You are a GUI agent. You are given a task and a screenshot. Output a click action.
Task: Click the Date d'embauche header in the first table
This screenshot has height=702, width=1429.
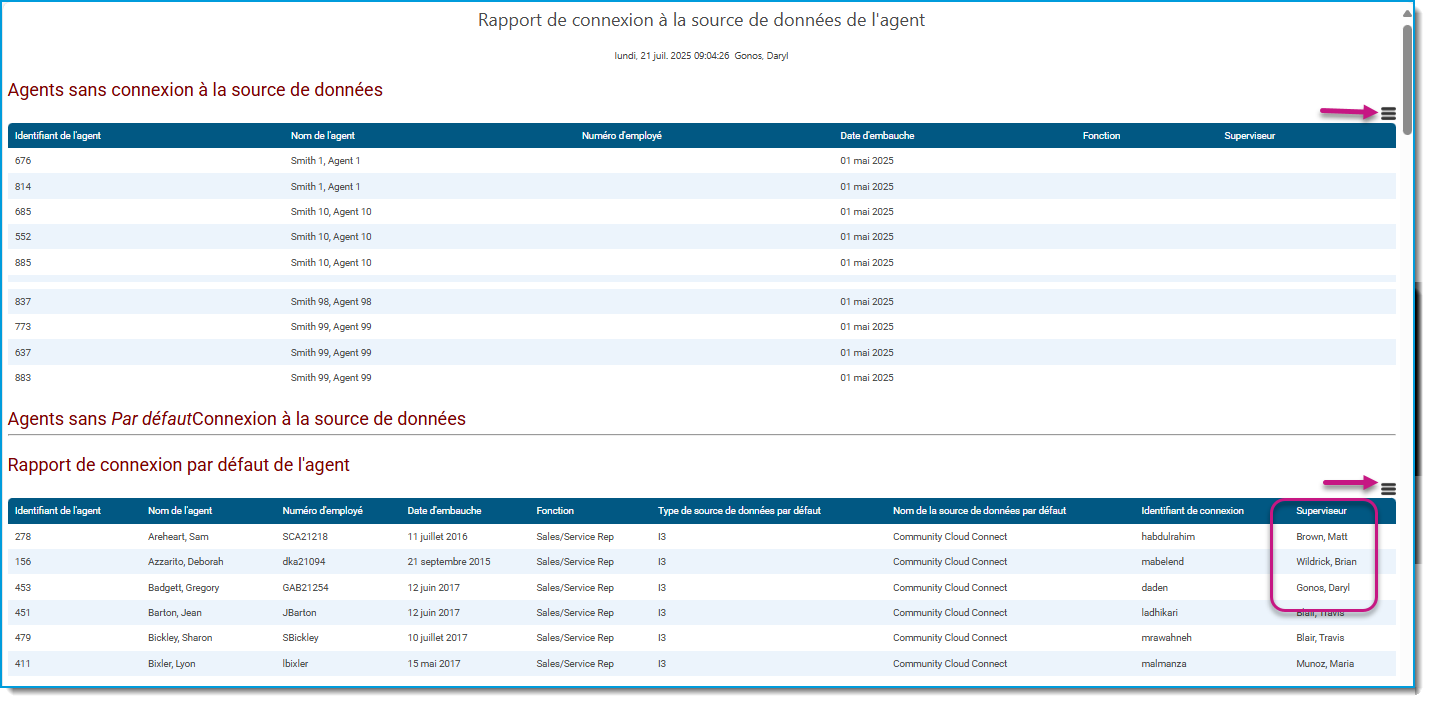(877, 136)
